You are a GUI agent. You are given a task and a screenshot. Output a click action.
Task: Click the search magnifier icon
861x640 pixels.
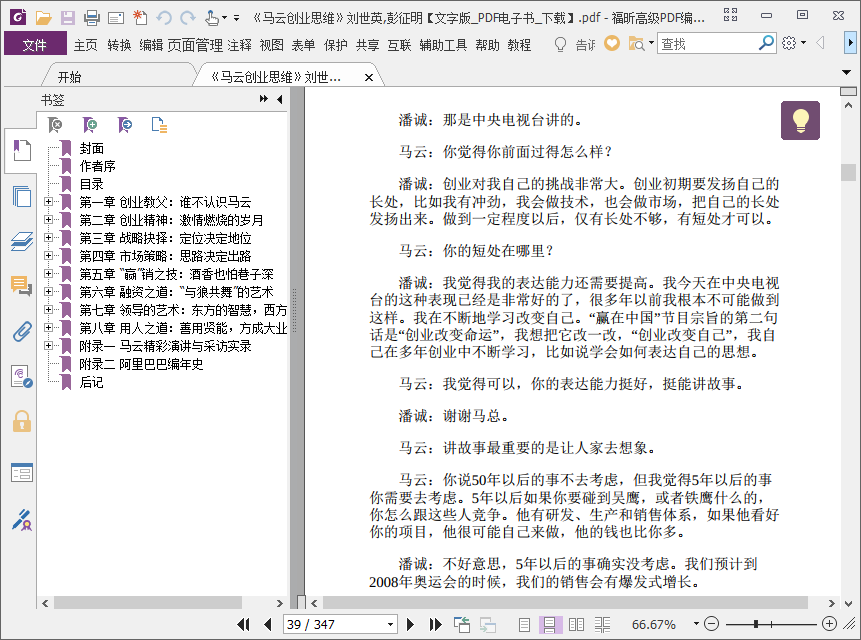pos(766,43)
